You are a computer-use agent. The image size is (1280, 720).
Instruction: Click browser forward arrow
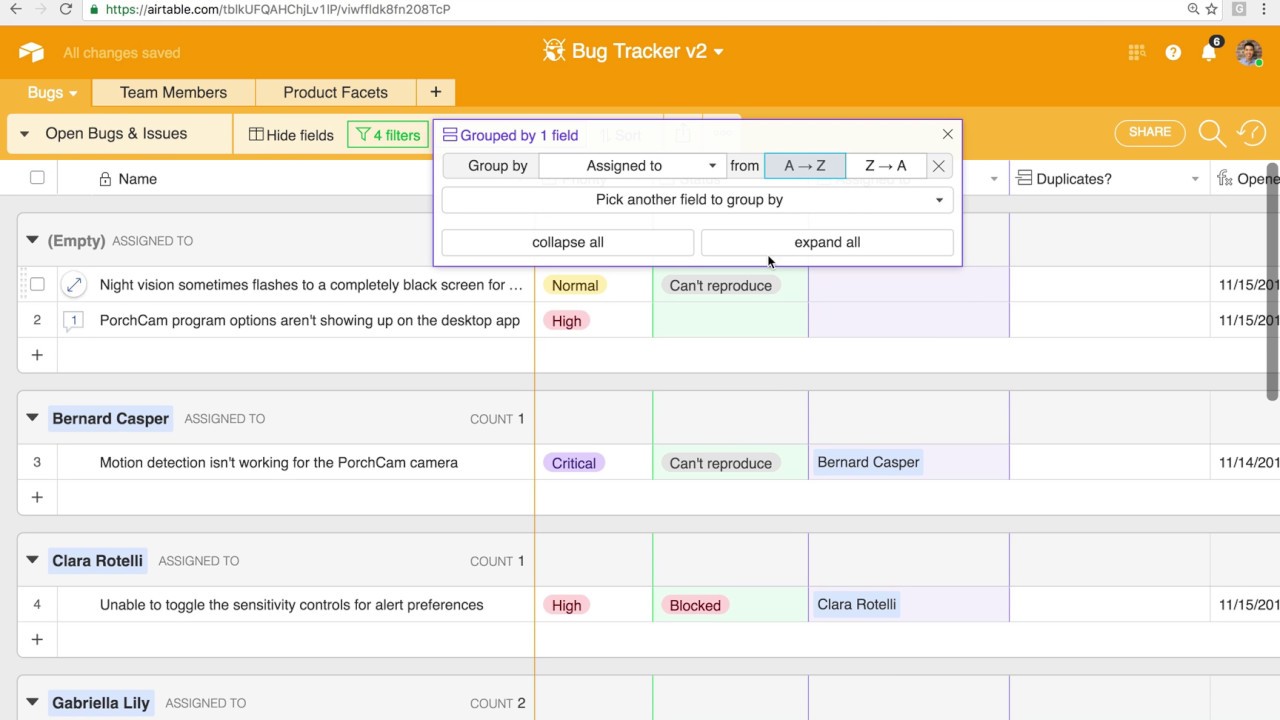[x=42, y=9]
